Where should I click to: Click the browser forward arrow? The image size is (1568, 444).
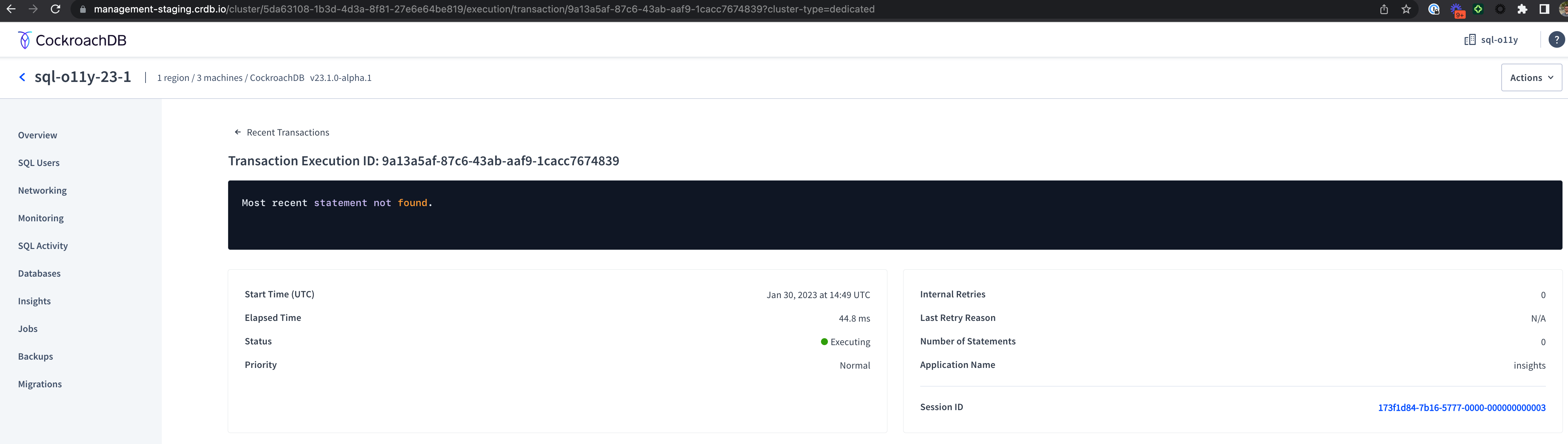pyautogui.click(x=33, y=9)
